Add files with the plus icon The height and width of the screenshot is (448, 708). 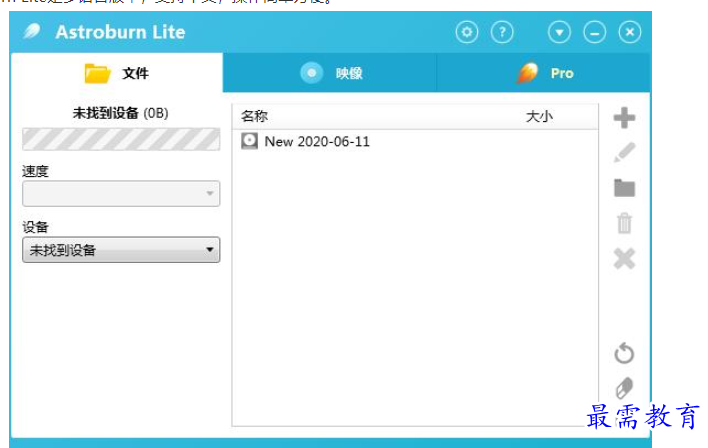(624, 118)
